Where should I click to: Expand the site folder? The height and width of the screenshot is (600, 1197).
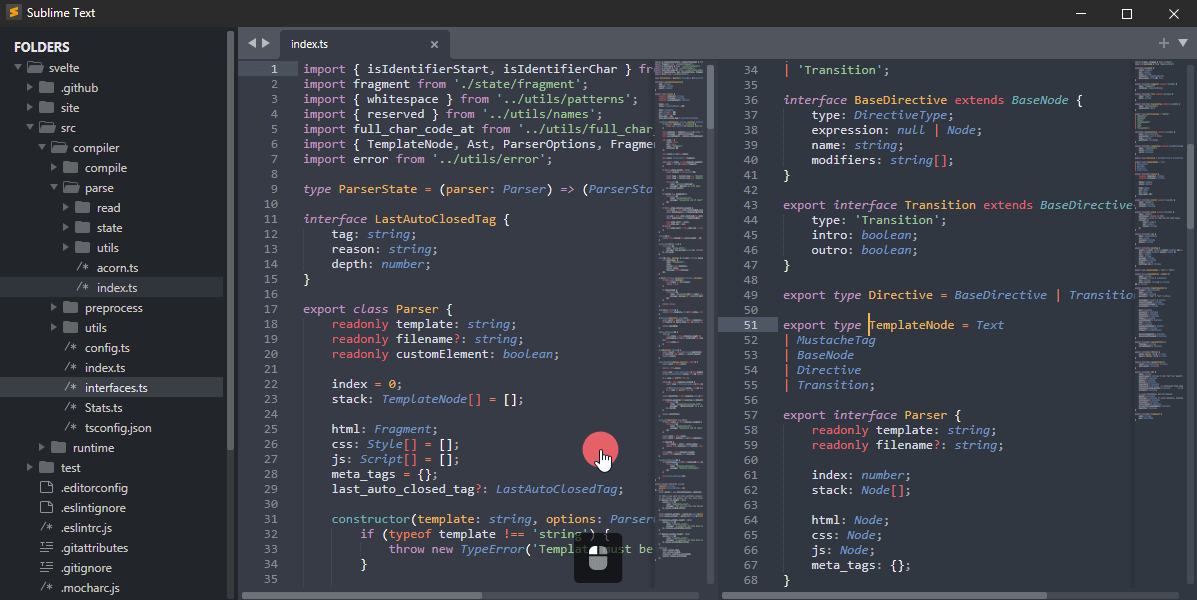pyautogui.click(x=30, y=108)
